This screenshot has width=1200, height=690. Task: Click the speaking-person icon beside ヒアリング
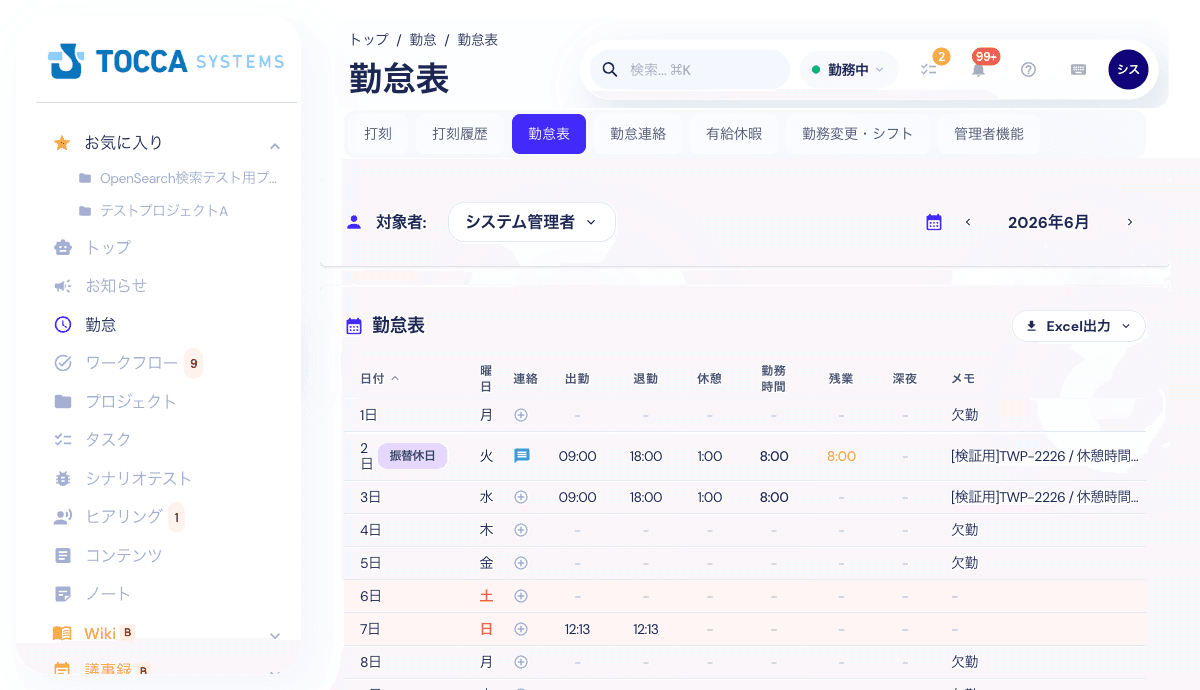pos(63,517)
